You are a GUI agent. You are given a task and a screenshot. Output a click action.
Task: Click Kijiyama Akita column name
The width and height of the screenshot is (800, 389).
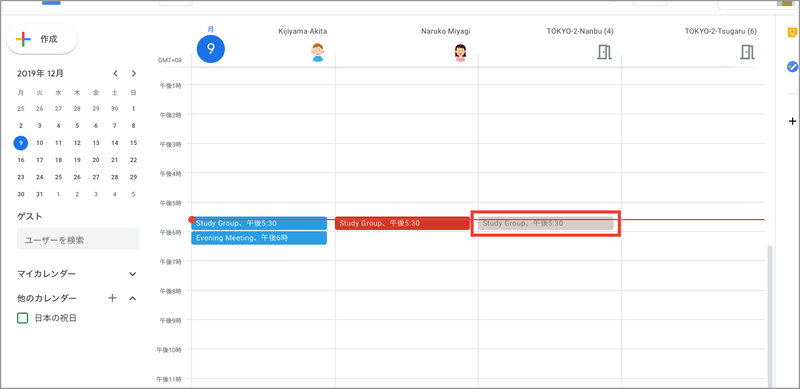(x=303, y=31)
